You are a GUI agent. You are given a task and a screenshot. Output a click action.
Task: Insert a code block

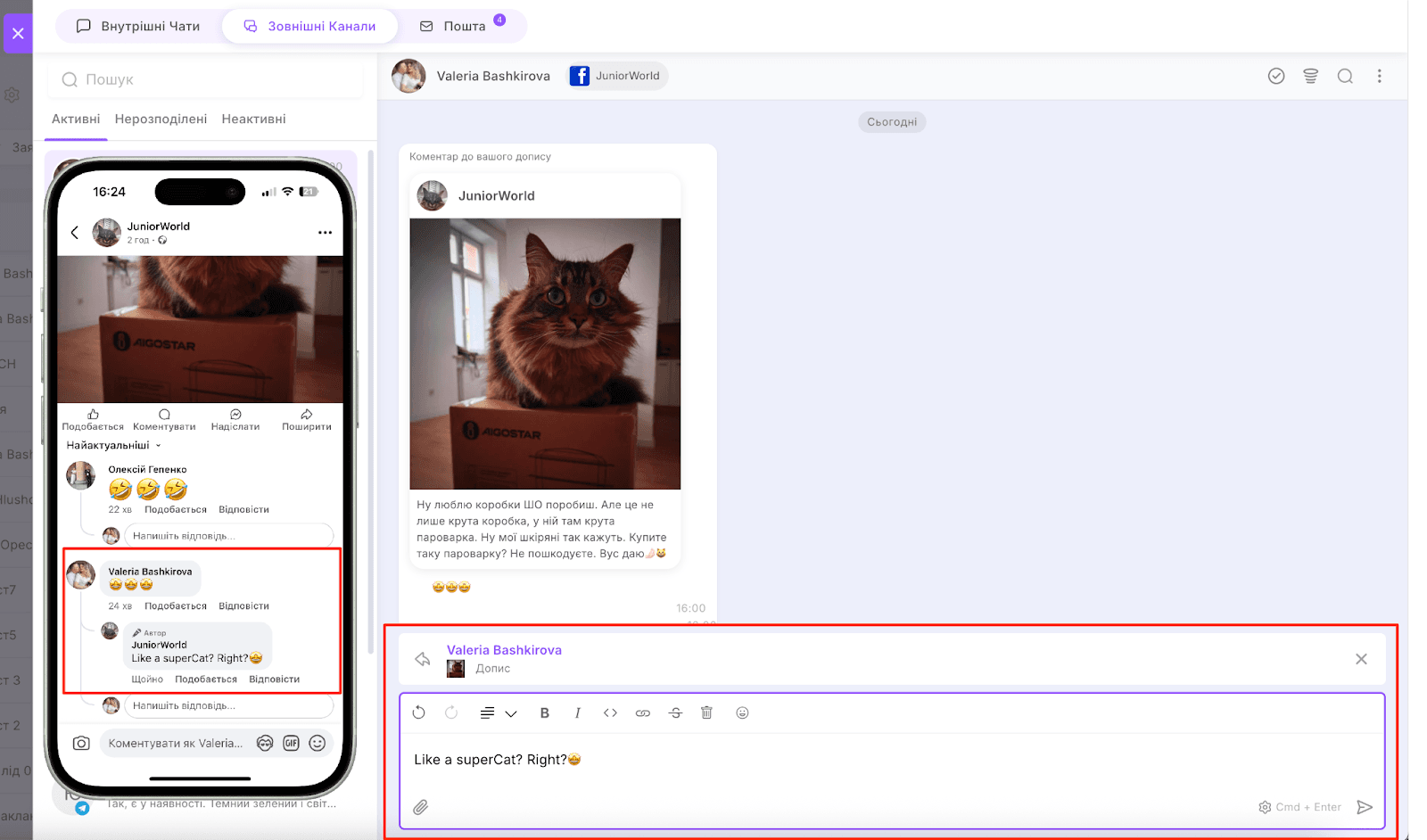(610, 712)
